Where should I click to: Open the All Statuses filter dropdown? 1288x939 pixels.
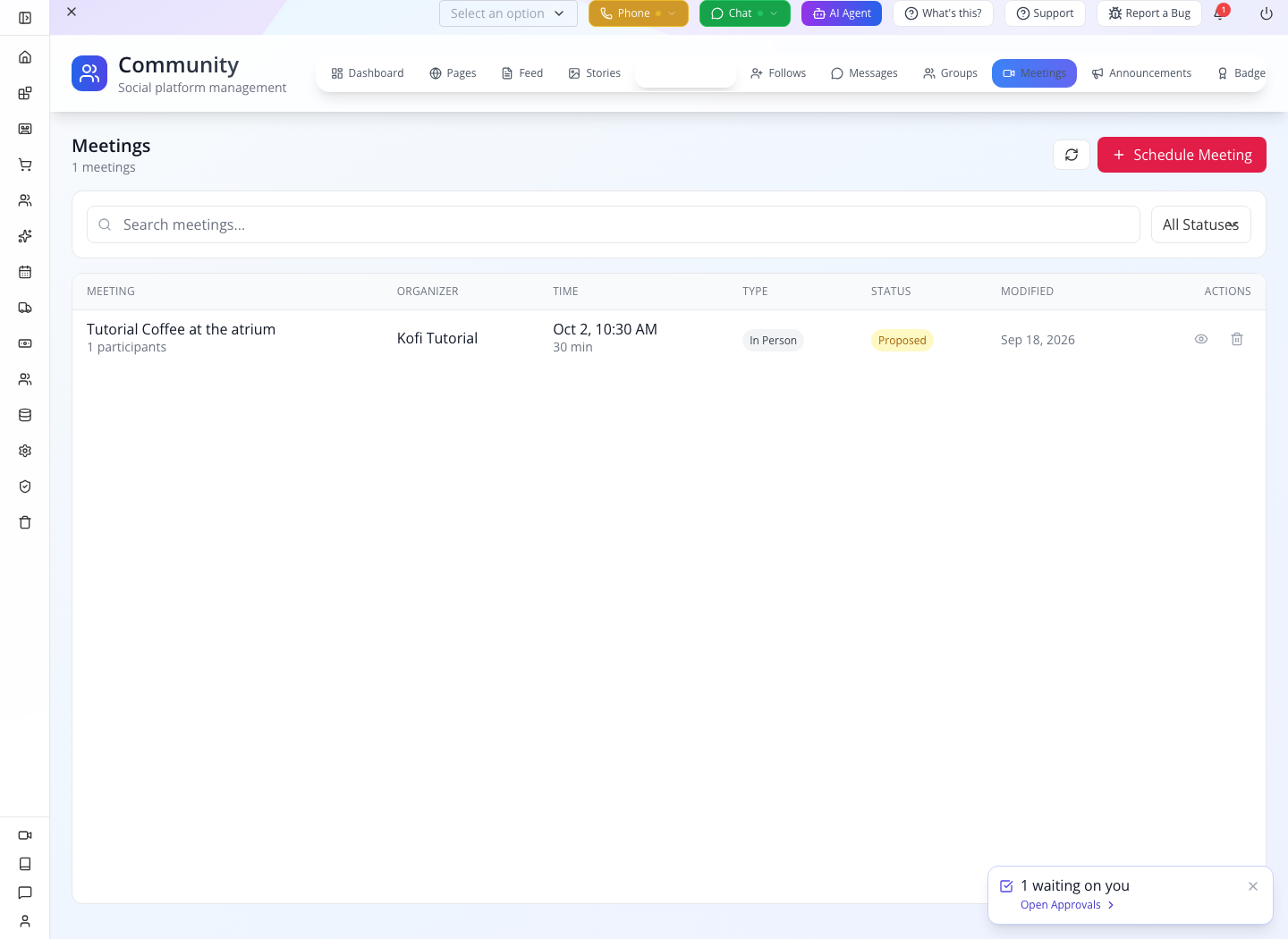click(1200, 224)
